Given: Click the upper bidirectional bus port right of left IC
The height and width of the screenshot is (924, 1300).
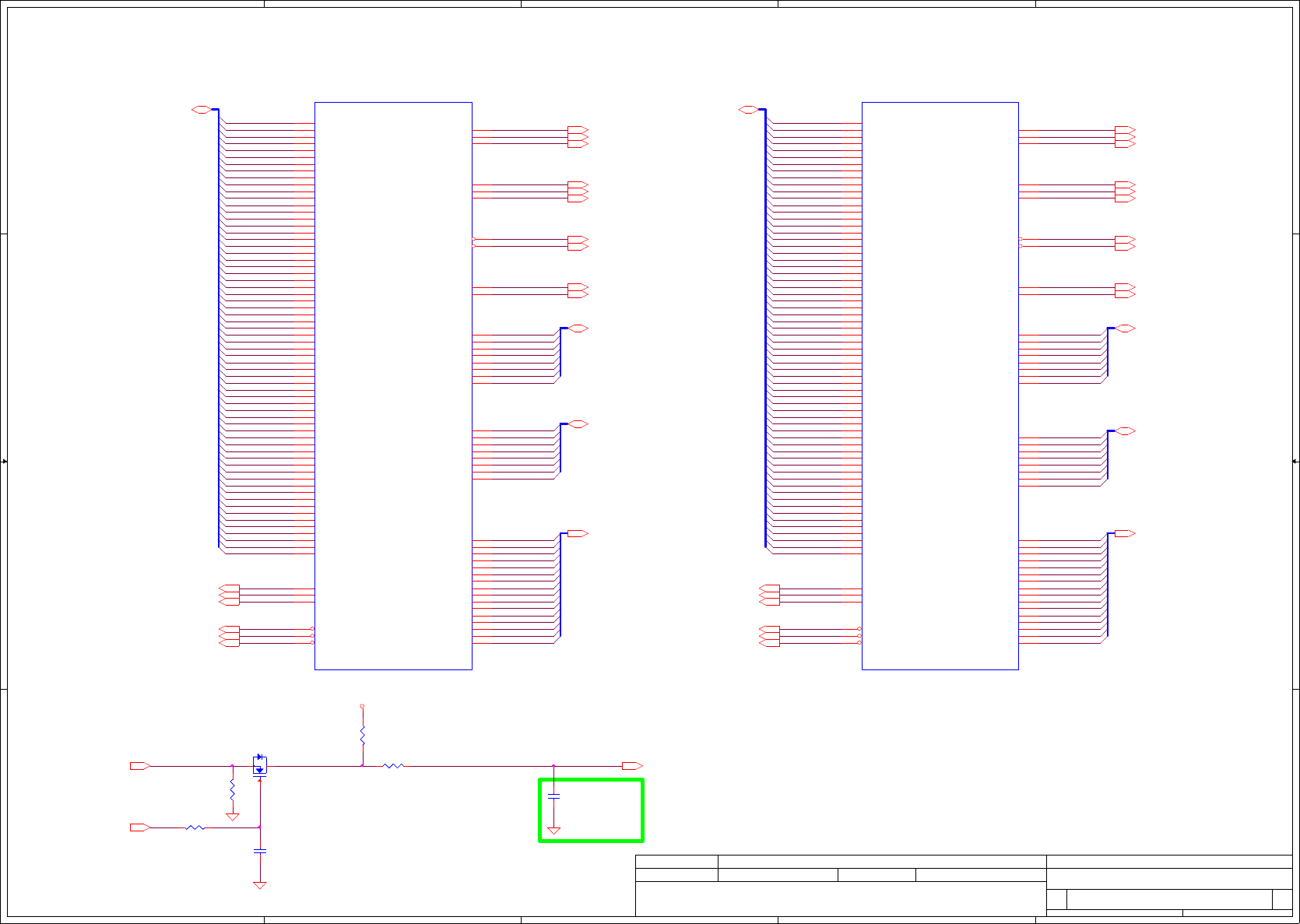Looking at the screenshot, I should [578, 328].
